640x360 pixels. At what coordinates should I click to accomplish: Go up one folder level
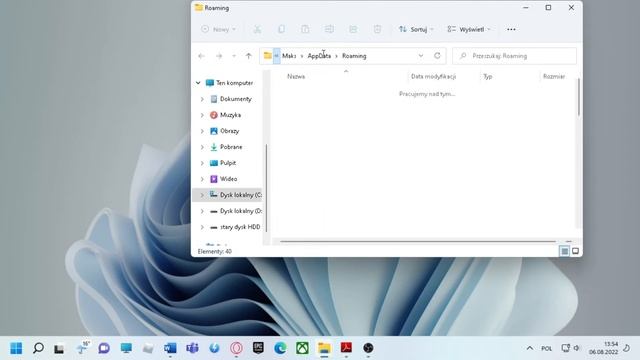point(249,56)
